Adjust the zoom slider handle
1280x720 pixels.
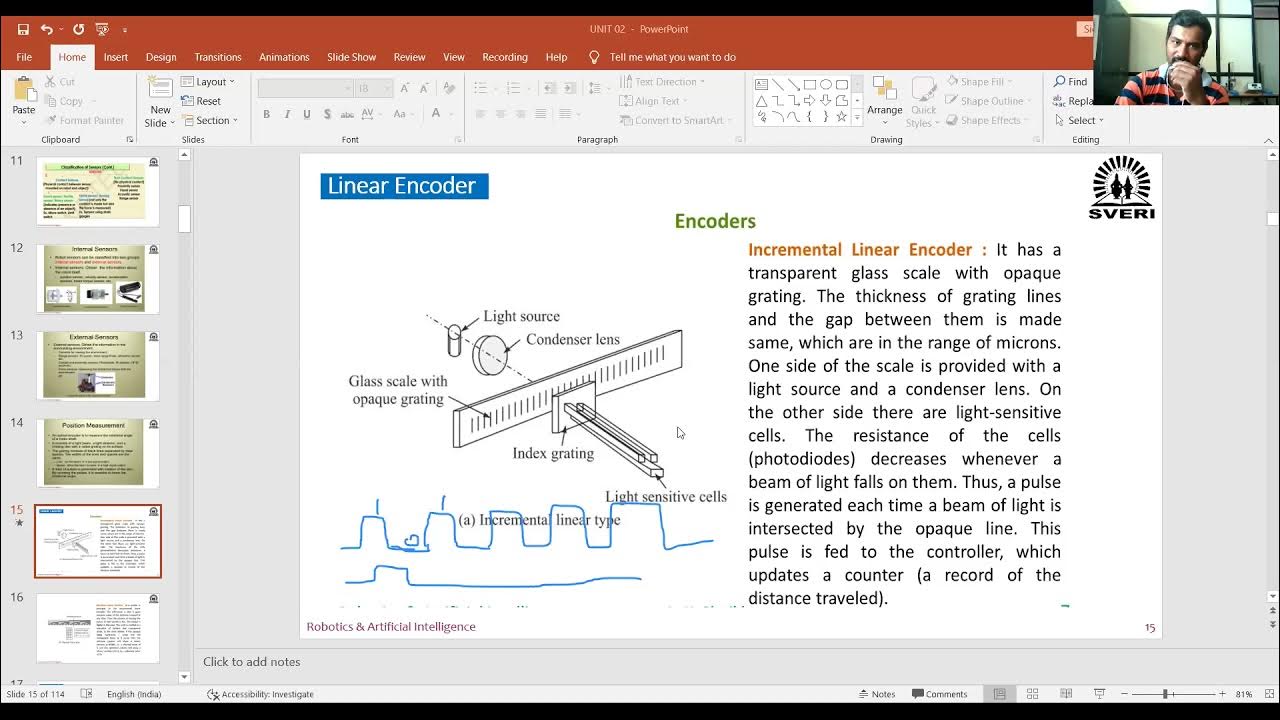(1165, 694)
